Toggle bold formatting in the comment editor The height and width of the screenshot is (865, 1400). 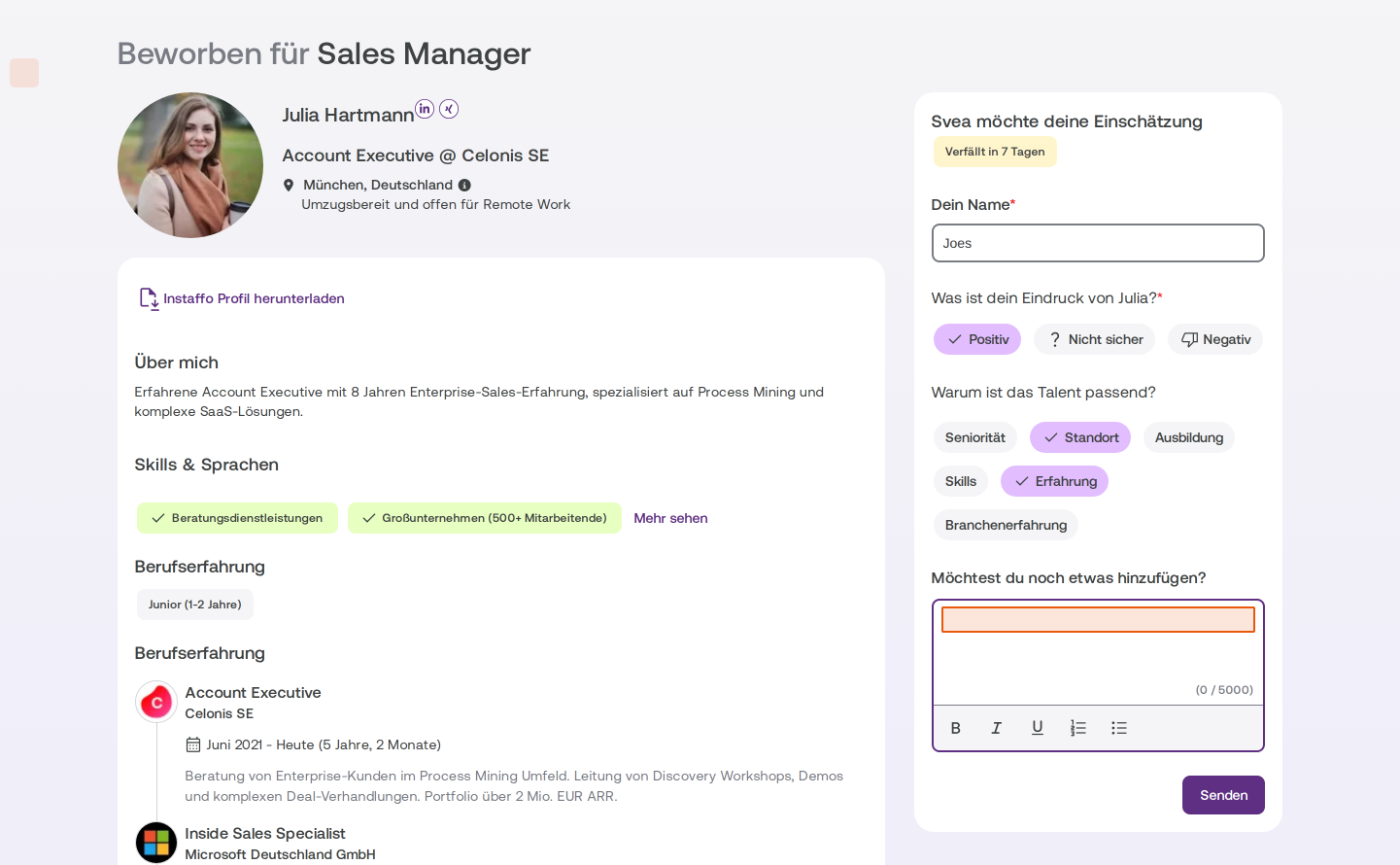[x=956, y=728]
